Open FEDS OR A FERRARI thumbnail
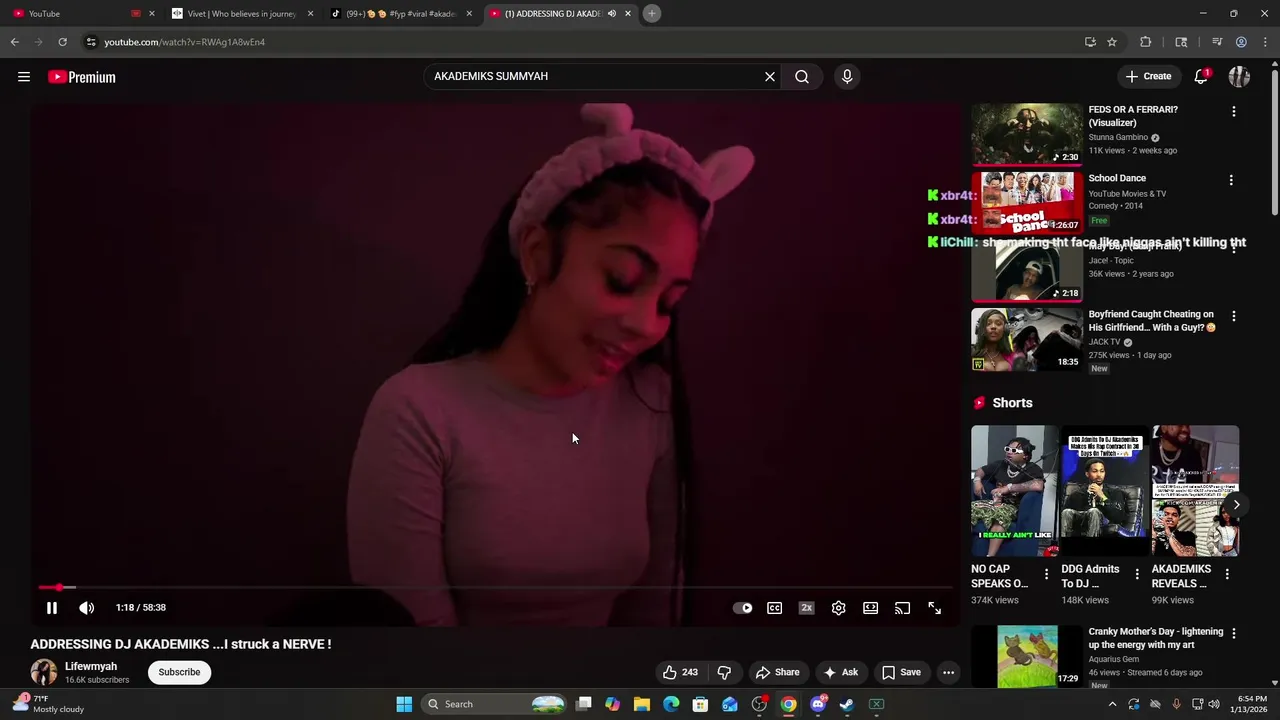Image resolution: width=1280 pixels, height=720 pixels. point(1027,133)
